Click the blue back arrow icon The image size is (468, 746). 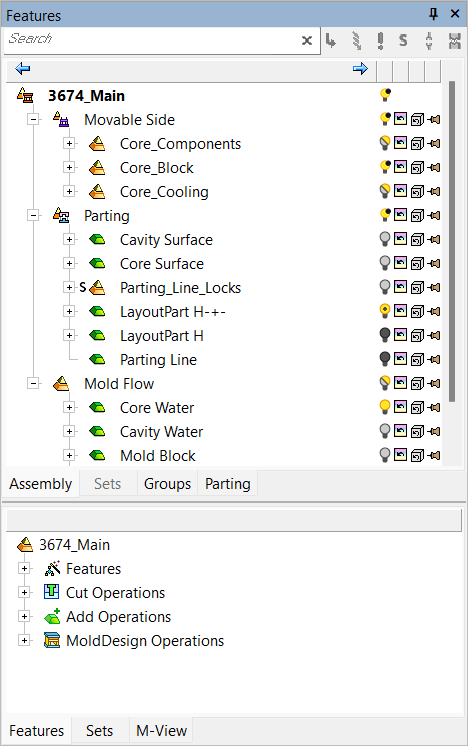[x=22, y=69]
